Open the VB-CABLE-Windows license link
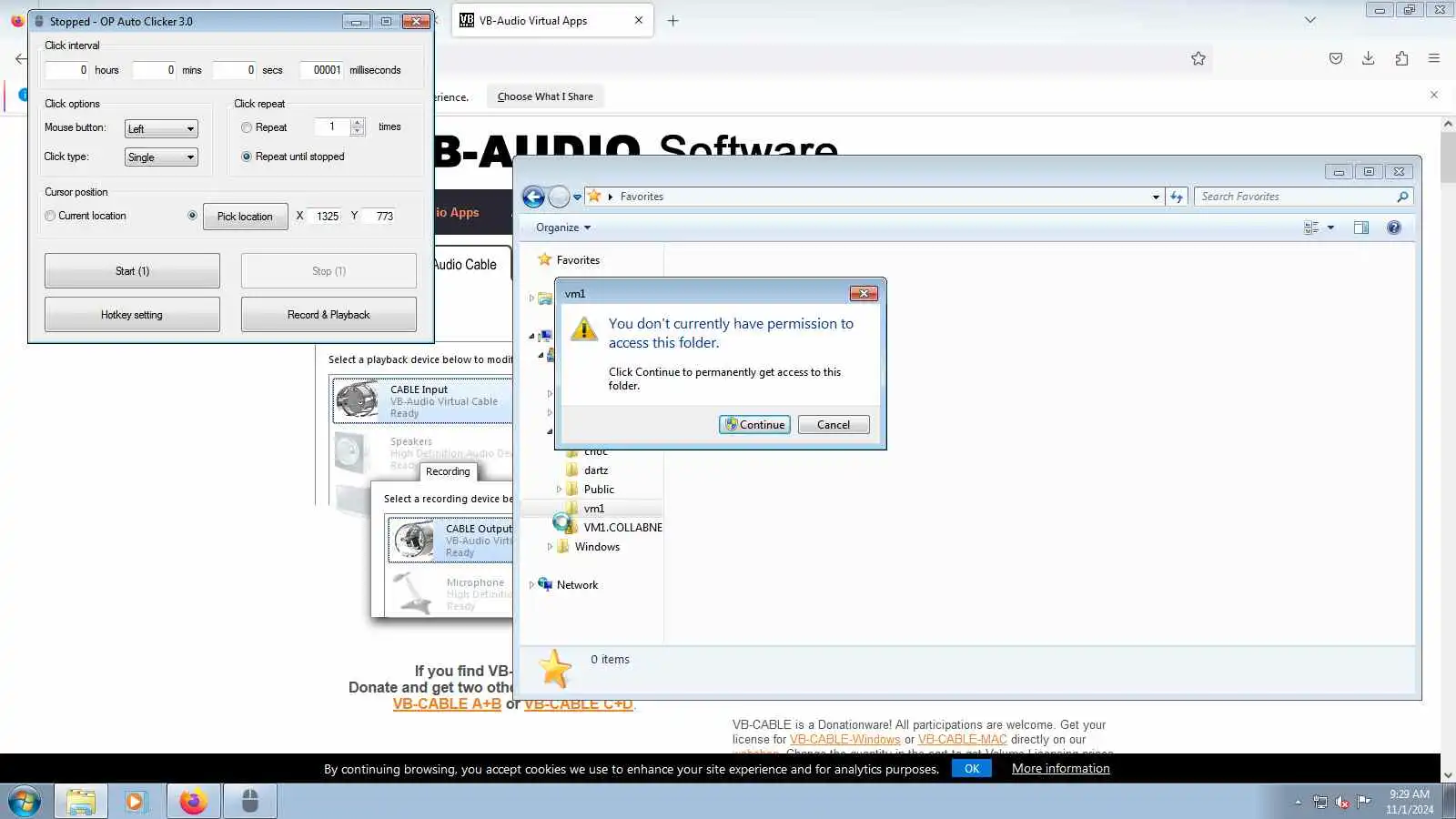Screen dimensions: 1456x819 pyautogui.click(x=845, y=740)
